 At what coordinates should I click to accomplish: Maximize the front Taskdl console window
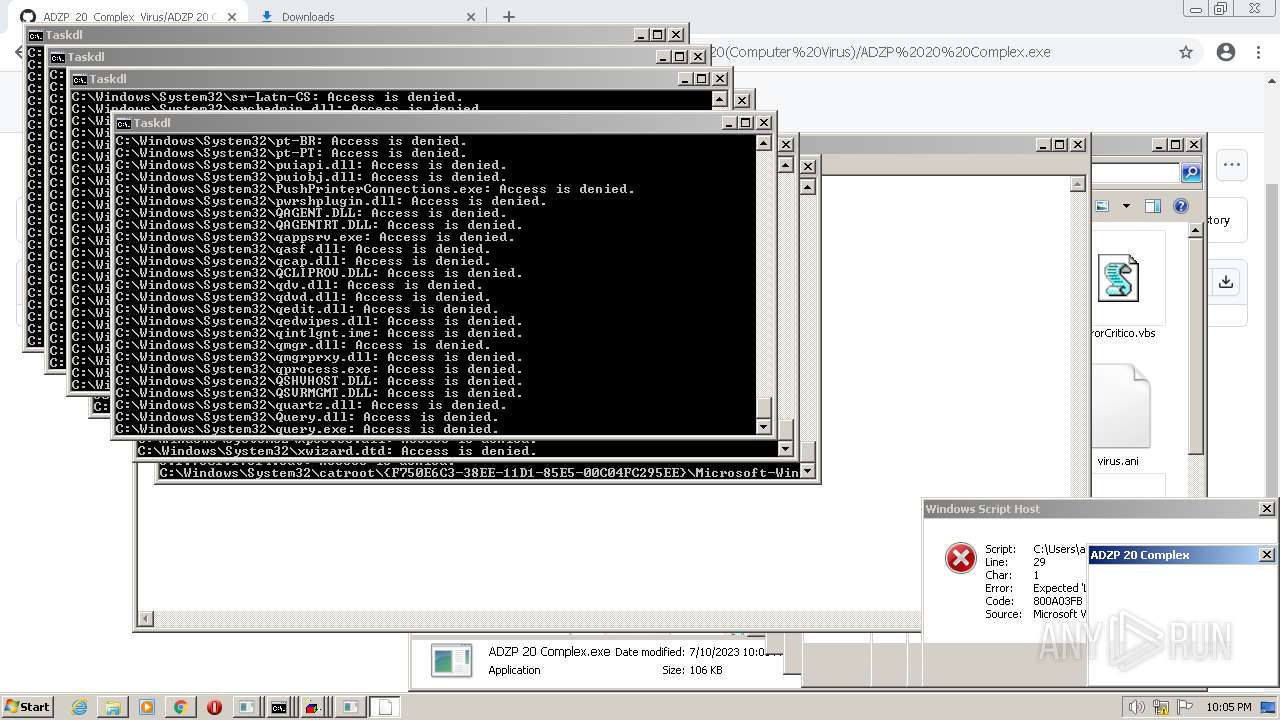747,123
